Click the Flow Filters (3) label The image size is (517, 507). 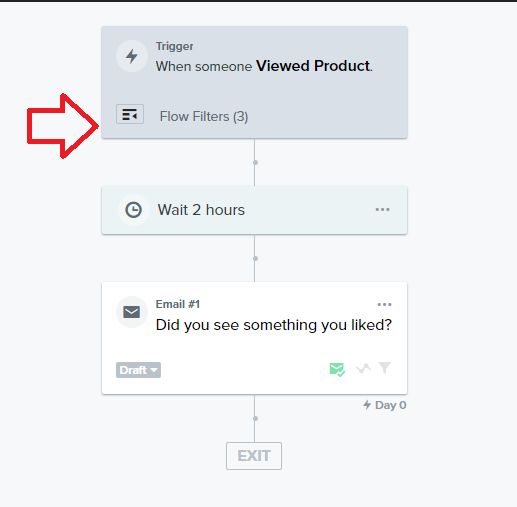204,117
